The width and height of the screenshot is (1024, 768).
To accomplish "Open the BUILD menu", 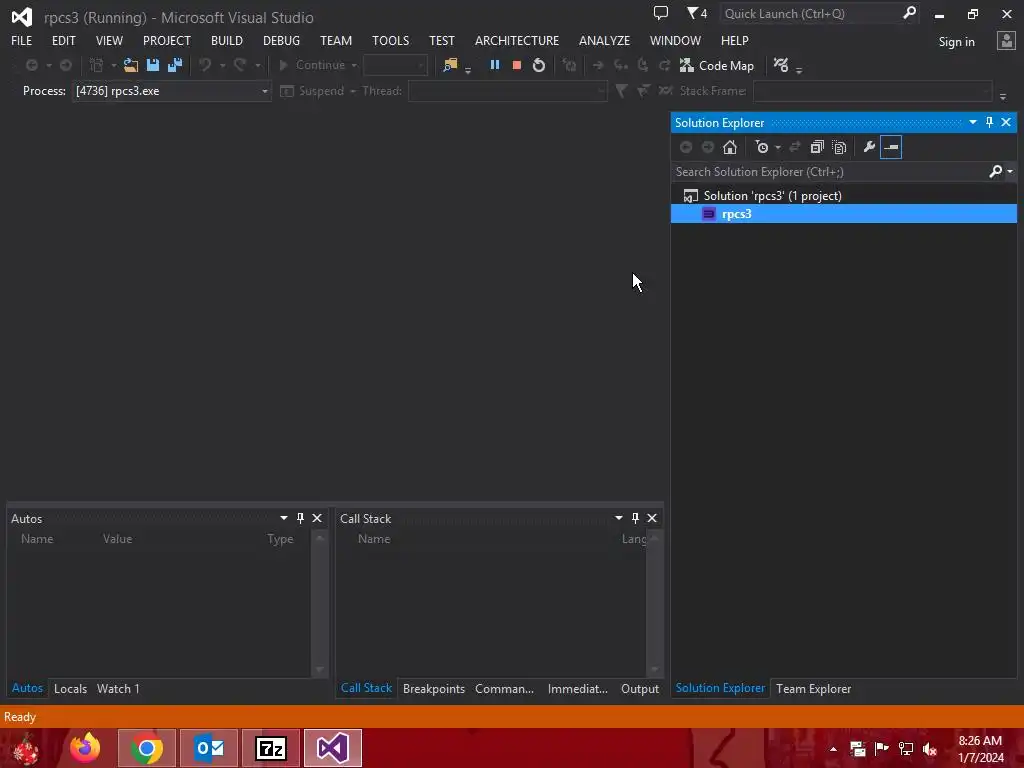I will (227, 40).
